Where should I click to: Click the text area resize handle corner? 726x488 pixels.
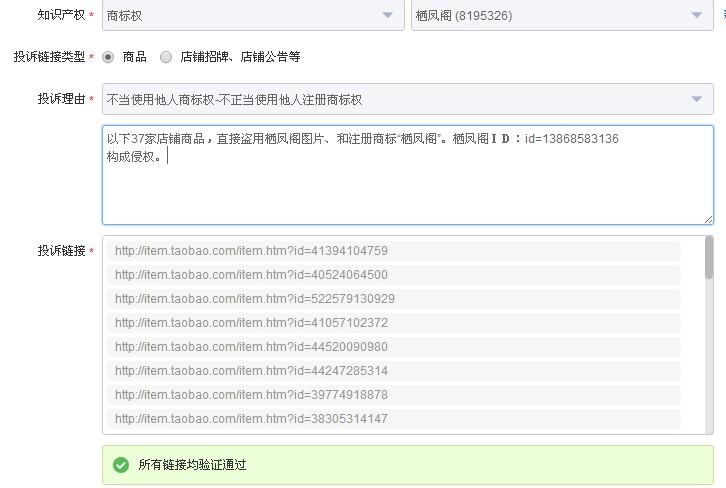[708, 220]
